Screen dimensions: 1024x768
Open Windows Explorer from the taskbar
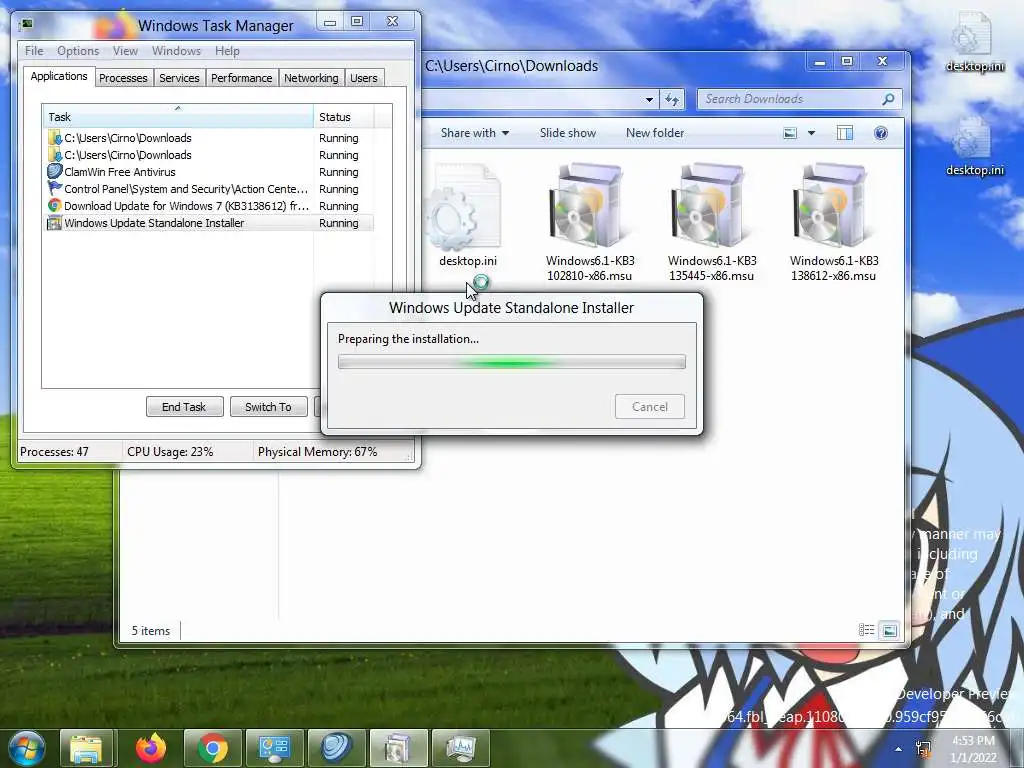coord(86,748)
